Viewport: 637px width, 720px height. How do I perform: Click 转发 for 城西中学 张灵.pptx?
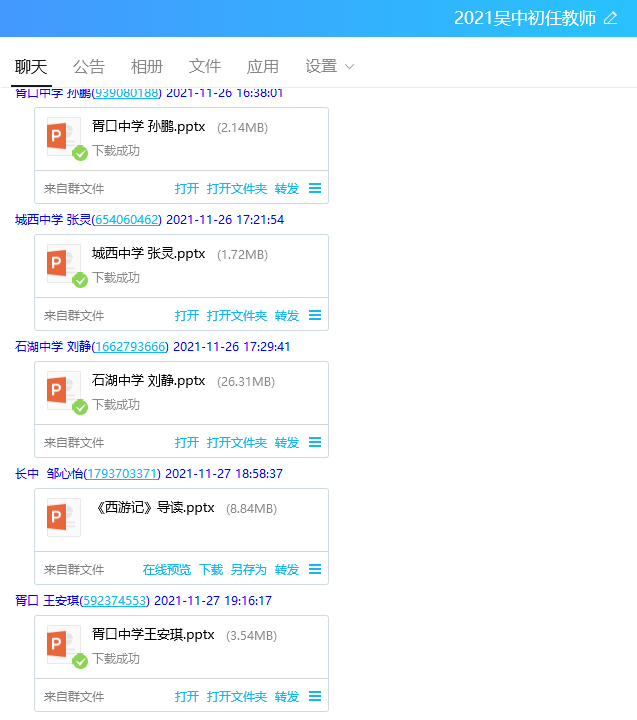287,316
